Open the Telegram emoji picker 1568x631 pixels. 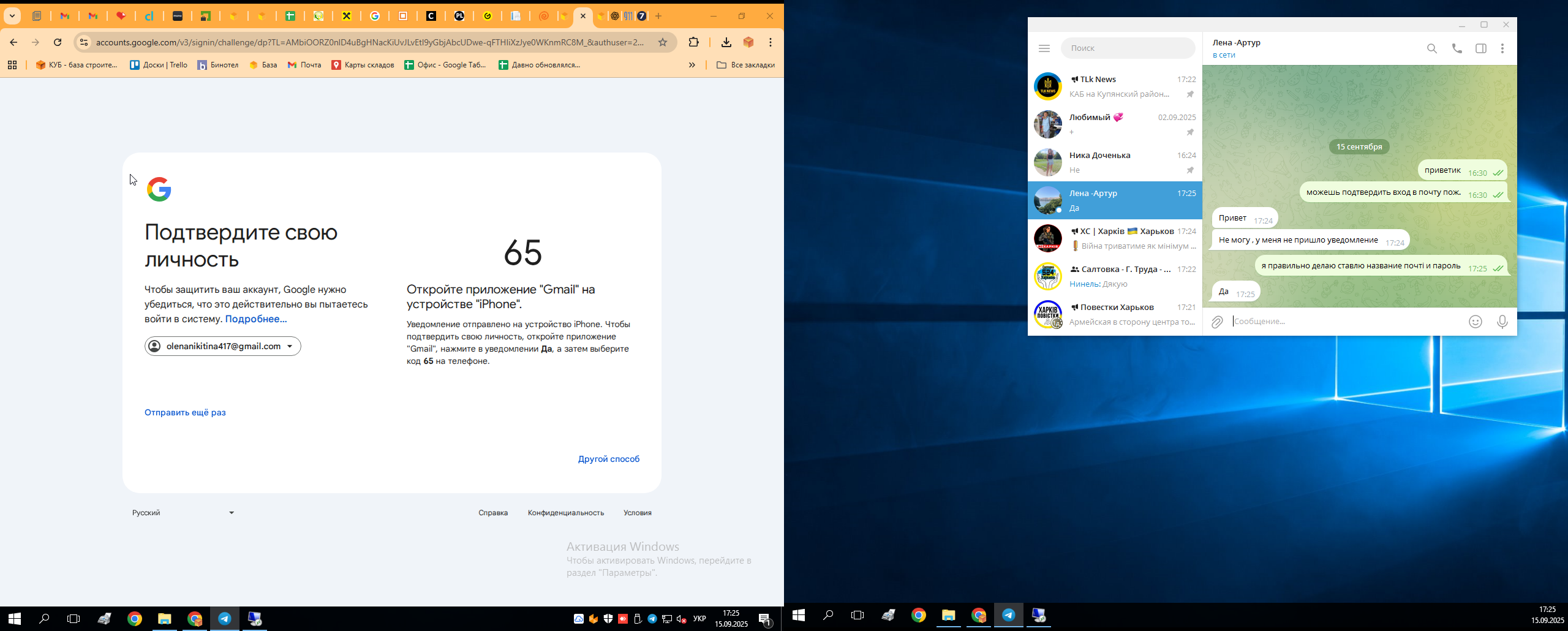click(1476, 322)
